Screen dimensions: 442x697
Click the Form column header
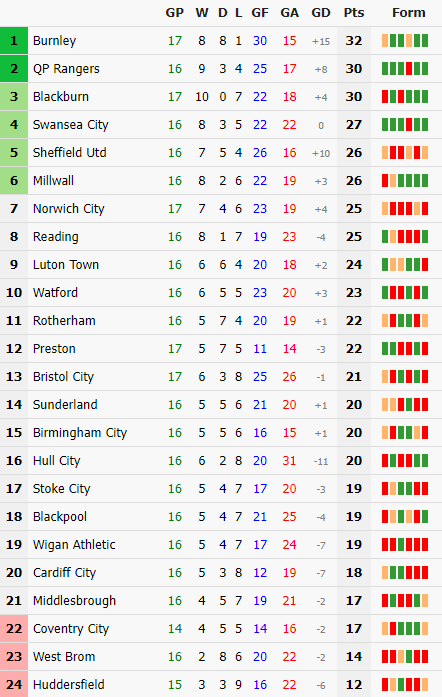point(408,12)
